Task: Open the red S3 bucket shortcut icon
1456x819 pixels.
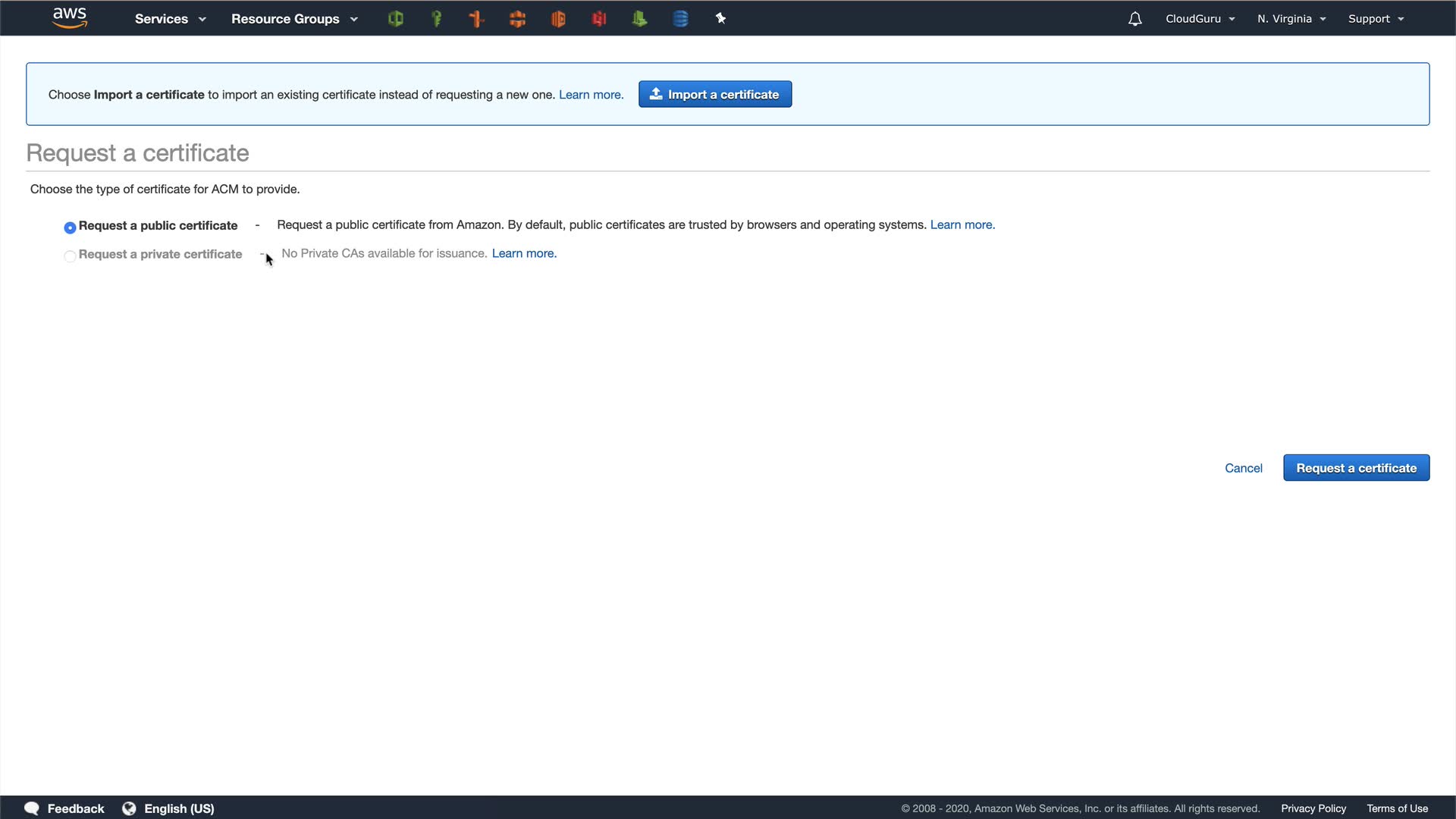Action: [599, 19]
